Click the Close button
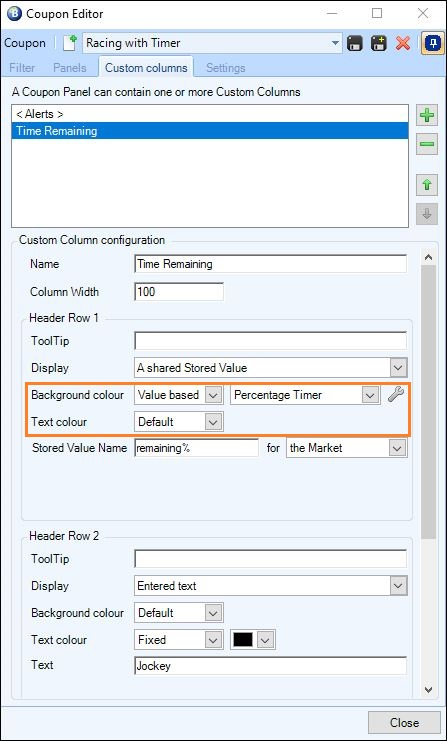The width and height of the screenshot is (447, 741). [404, 723]
